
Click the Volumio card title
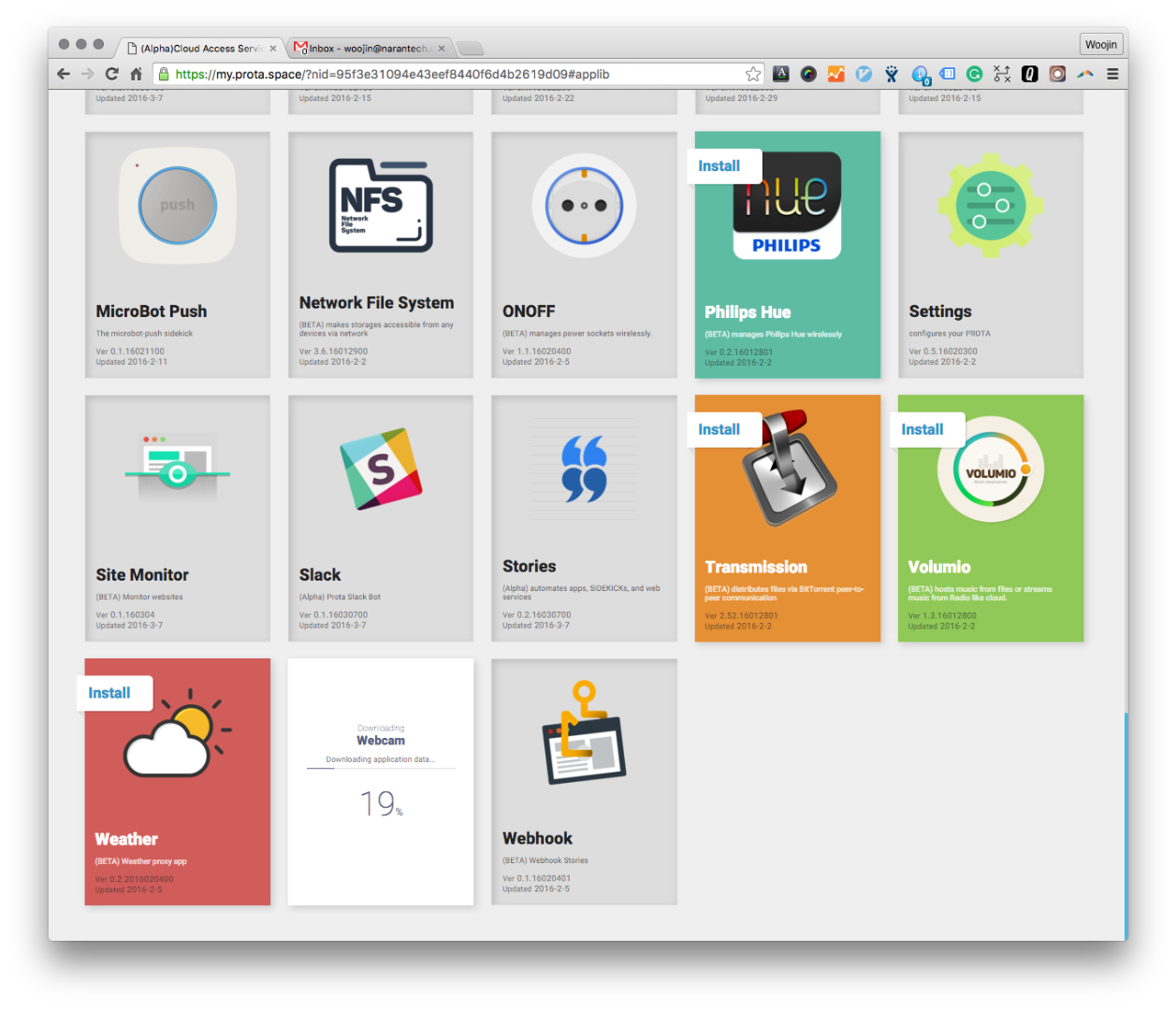pos(939,568)
